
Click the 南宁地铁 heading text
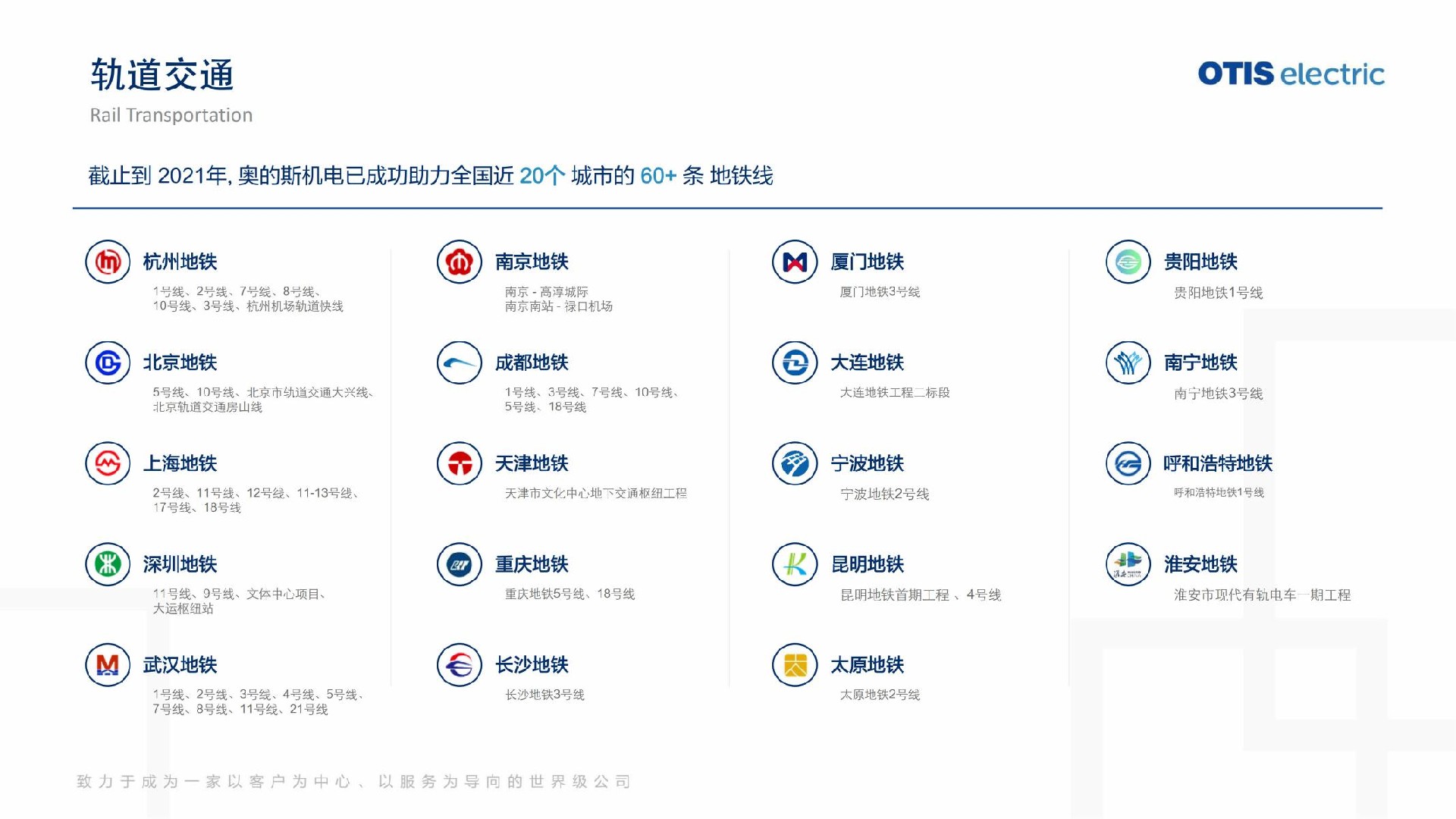coord(1201,362)
